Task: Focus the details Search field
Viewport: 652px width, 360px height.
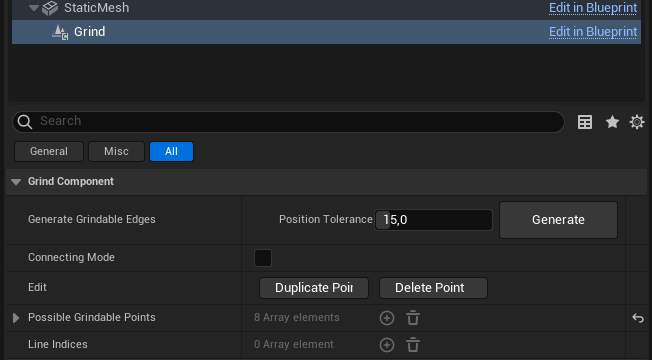Action: 288,121
